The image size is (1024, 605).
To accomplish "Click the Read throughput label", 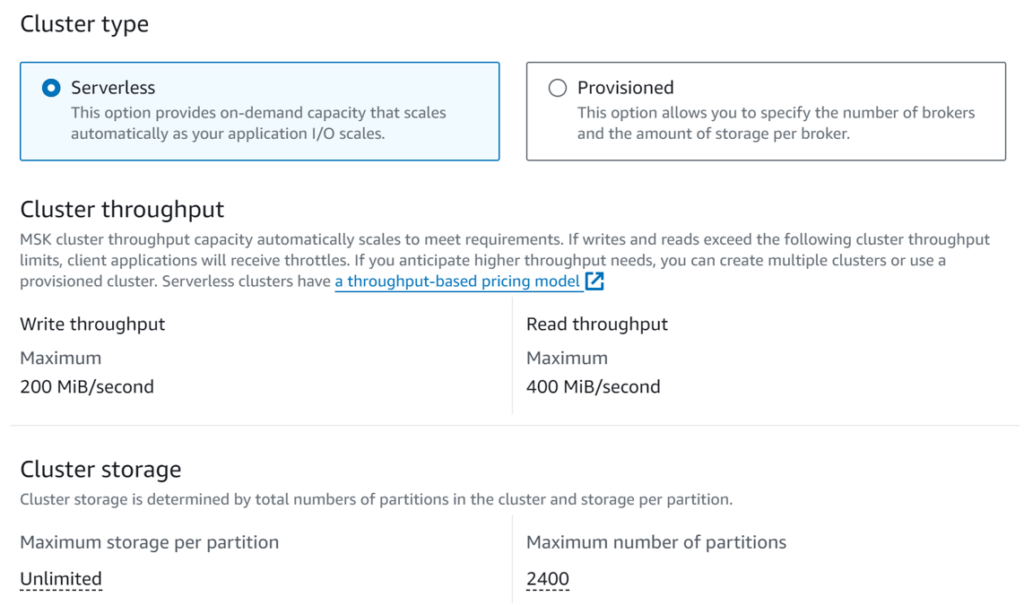I will (x=597, y=324).
